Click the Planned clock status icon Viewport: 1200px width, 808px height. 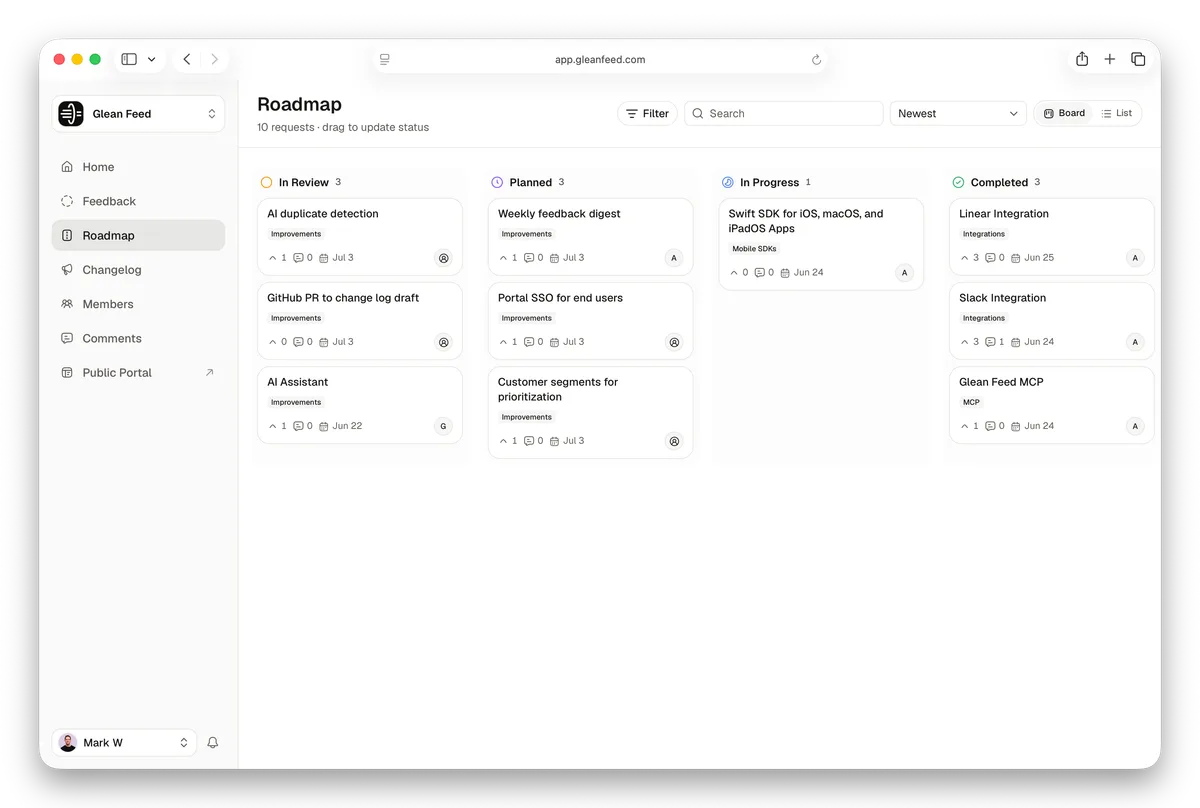click(497, 183)
